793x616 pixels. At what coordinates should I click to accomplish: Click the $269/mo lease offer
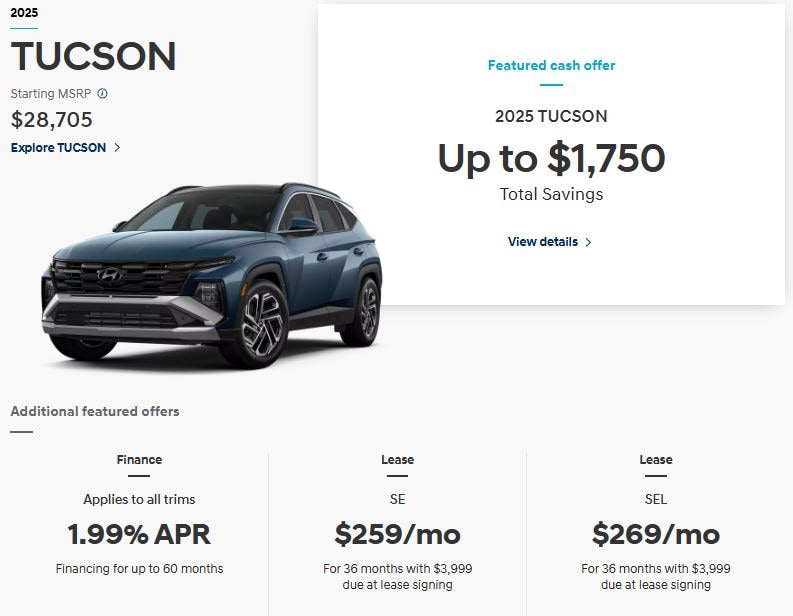click(656, 534)
